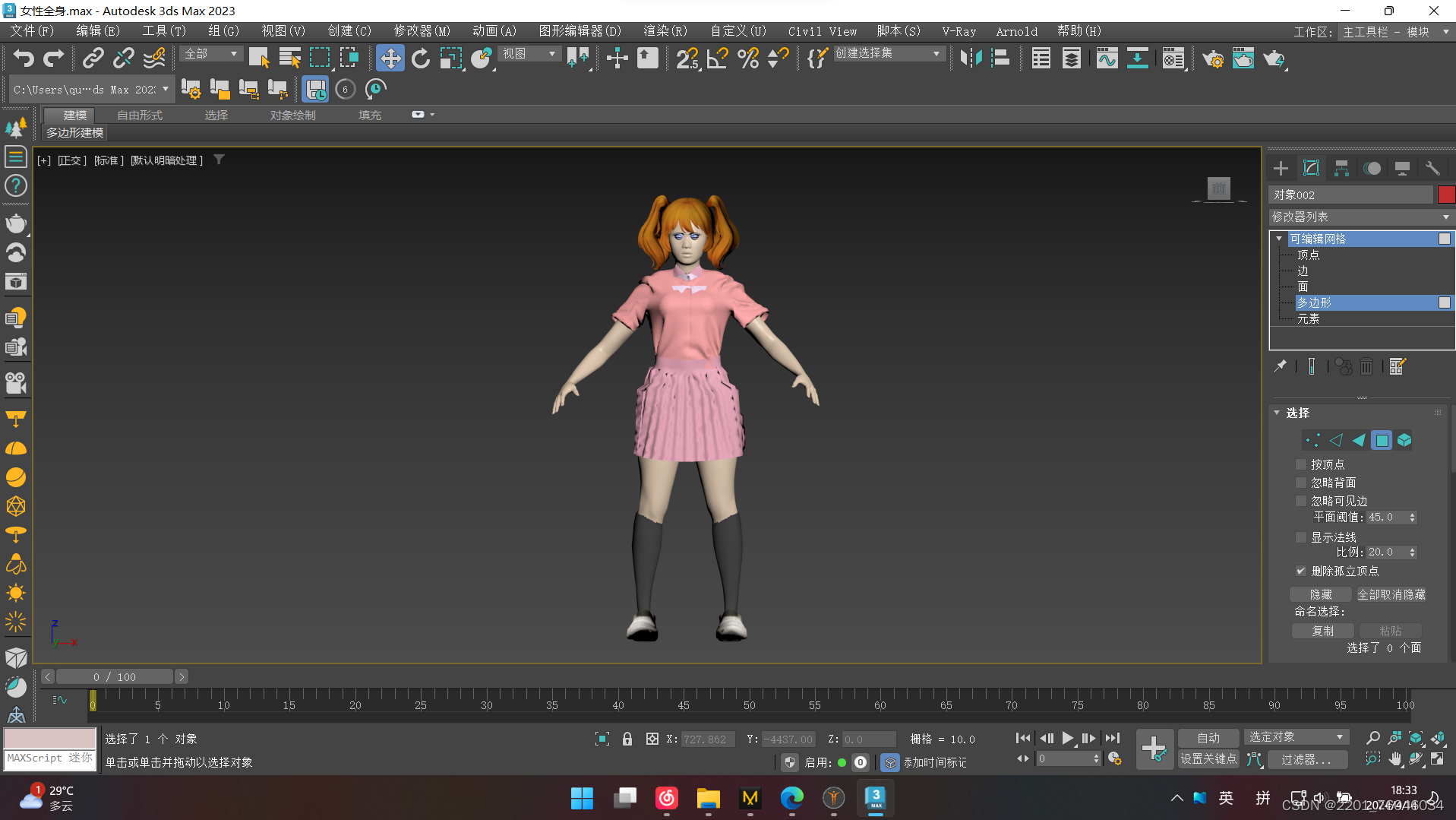Open the Render Setup dialog
1456x820 pixels.
1213,59
